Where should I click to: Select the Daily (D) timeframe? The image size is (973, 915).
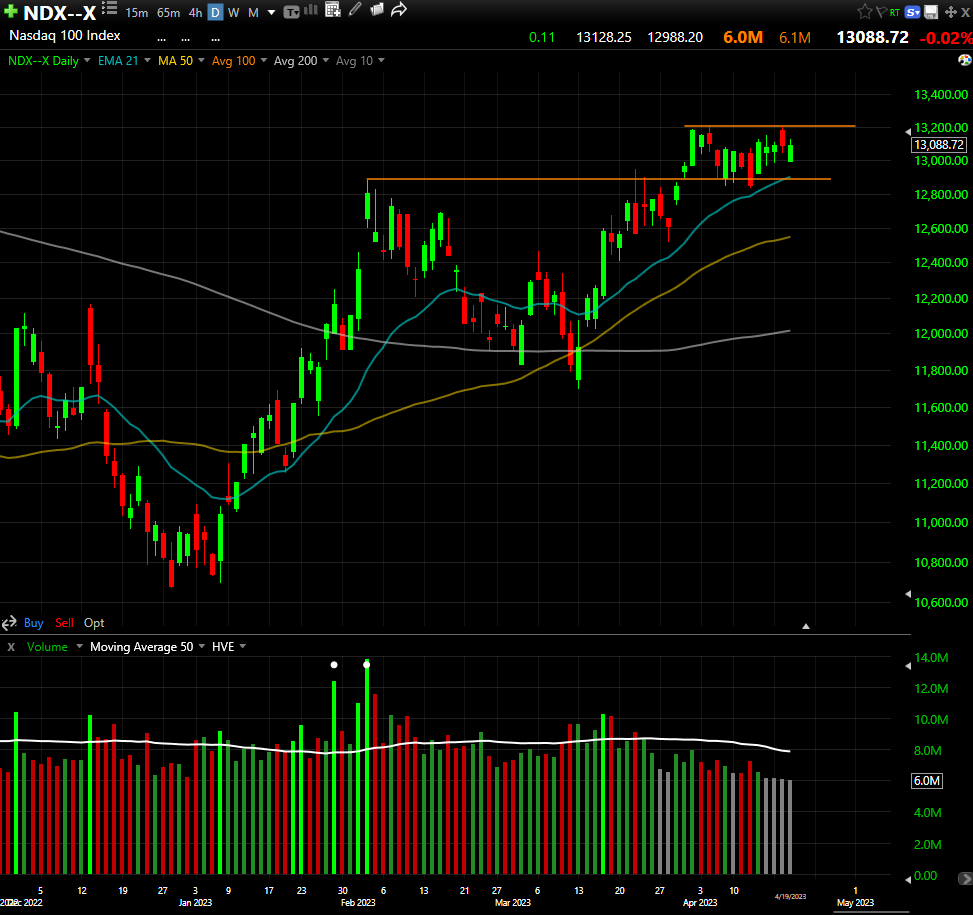215,12
